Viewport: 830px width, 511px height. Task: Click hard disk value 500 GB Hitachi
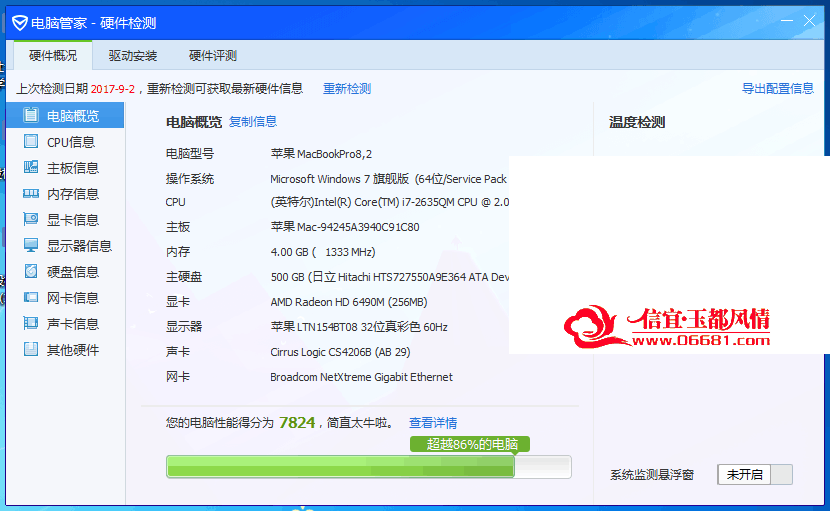click(390, 277)
